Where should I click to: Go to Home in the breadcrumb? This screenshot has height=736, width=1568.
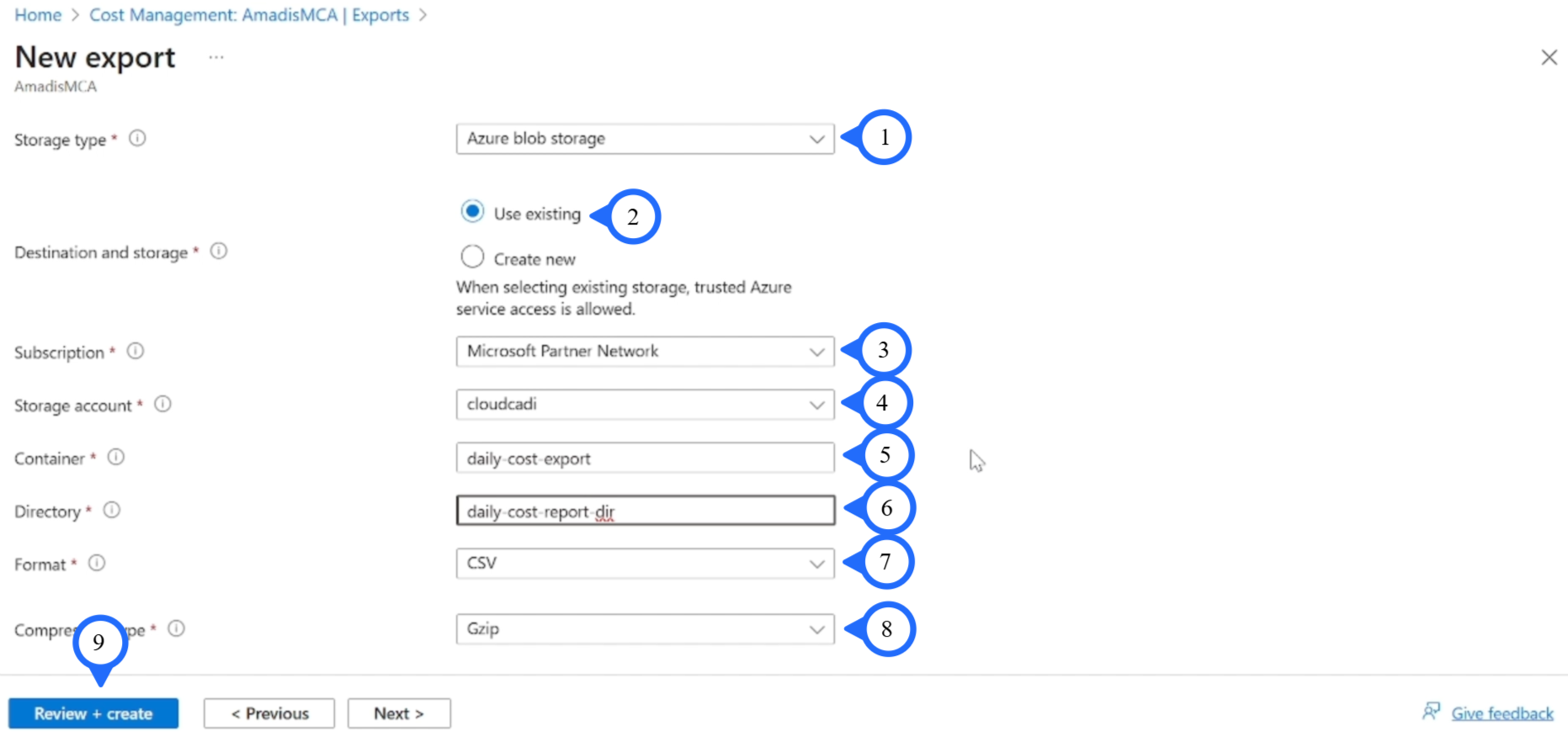pos(38,15)
